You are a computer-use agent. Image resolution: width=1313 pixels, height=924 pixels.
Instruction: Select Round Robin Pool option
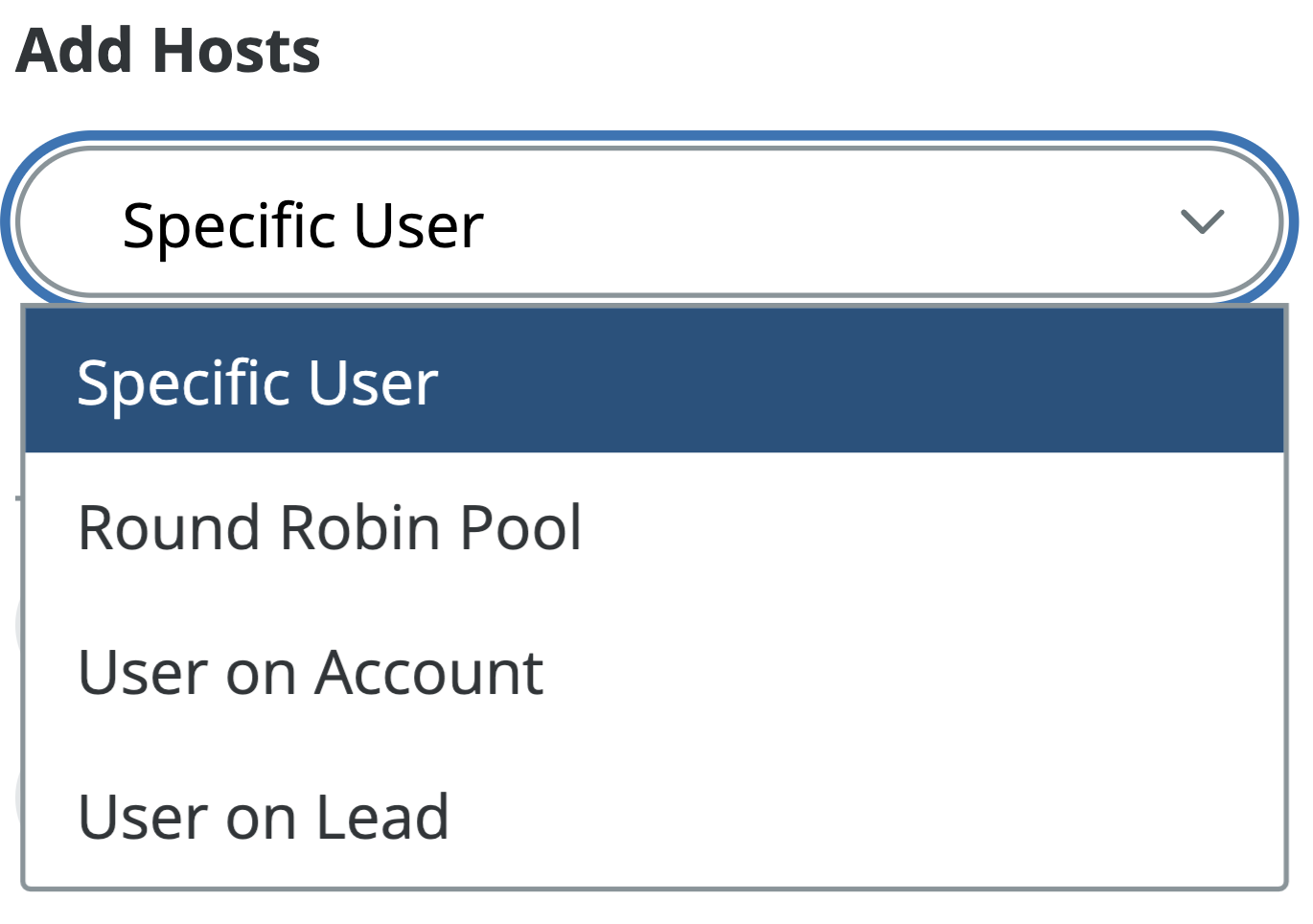[330, 527]
